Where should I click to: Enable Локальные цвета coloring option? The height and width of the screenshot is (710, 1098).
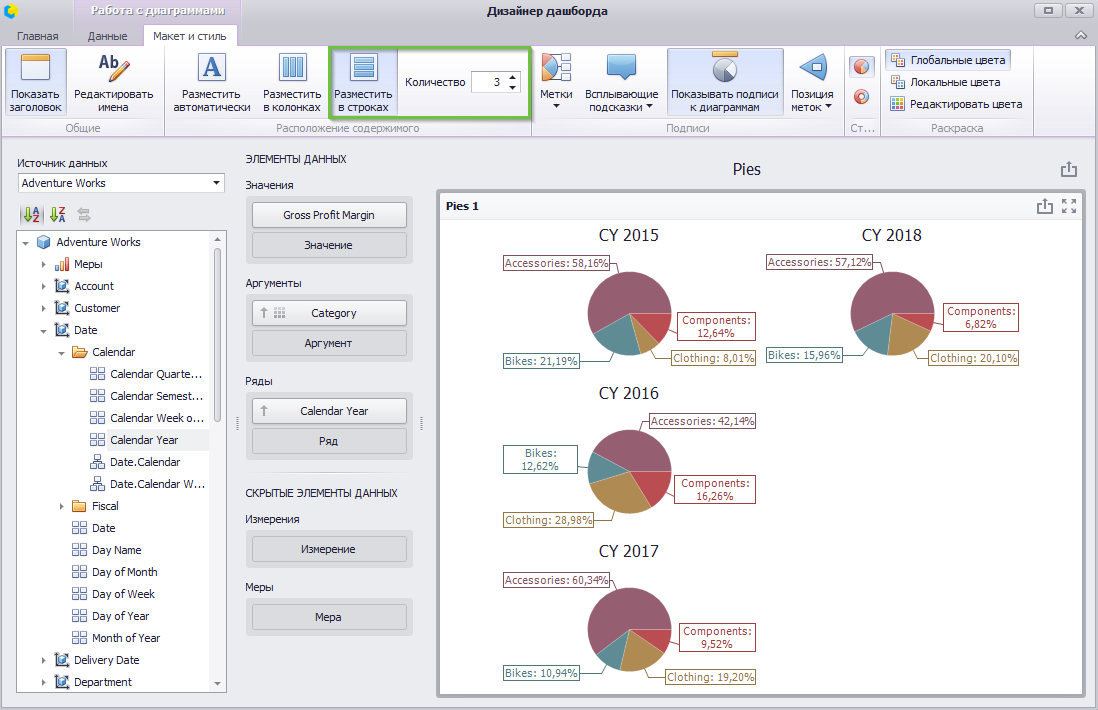[945, 82]
